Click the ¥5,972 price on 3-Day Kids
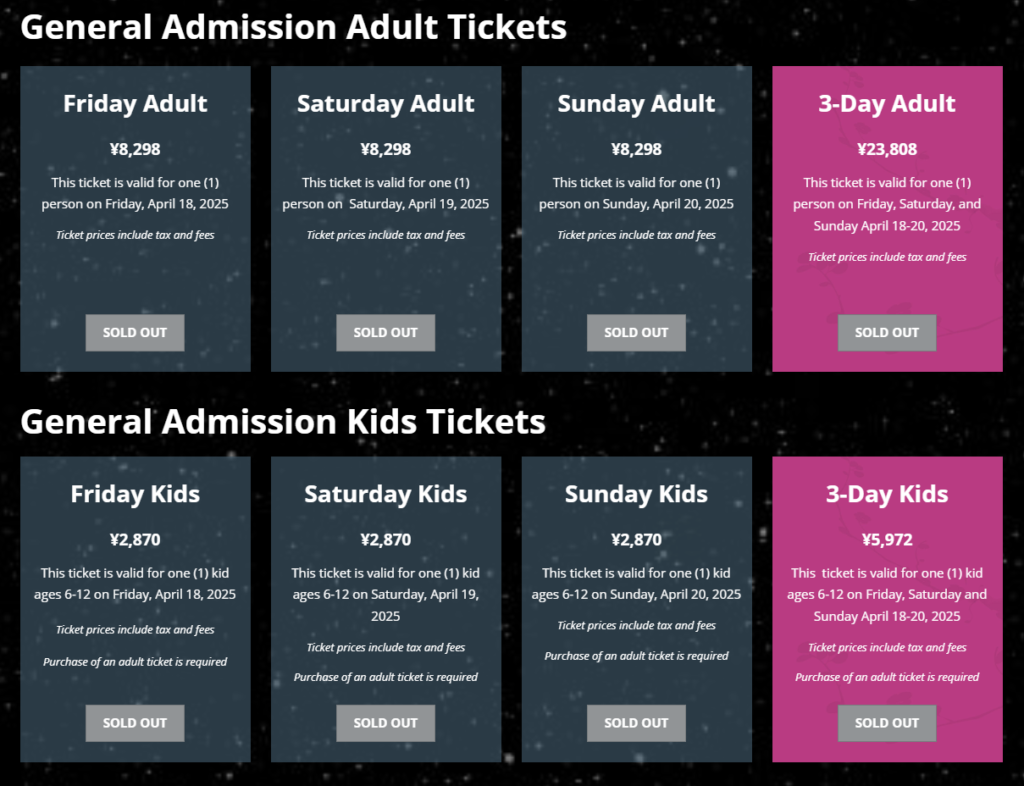 point(887,540)
